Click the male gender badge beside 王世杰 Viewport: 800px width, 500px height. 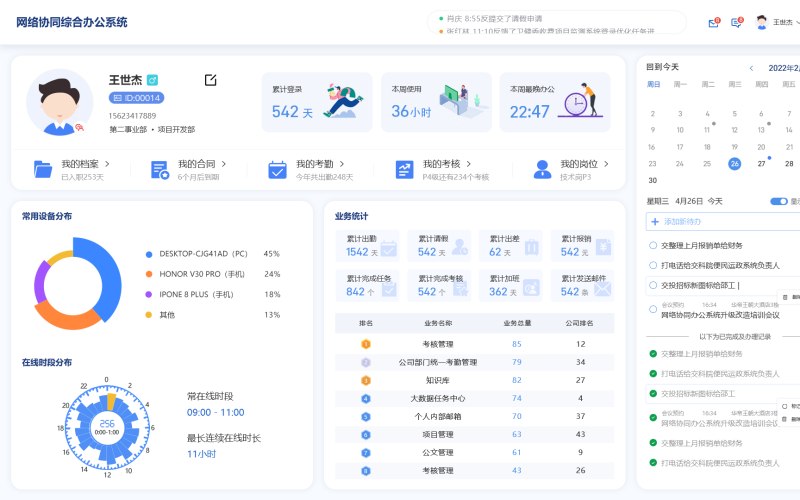tap(152, 80)
